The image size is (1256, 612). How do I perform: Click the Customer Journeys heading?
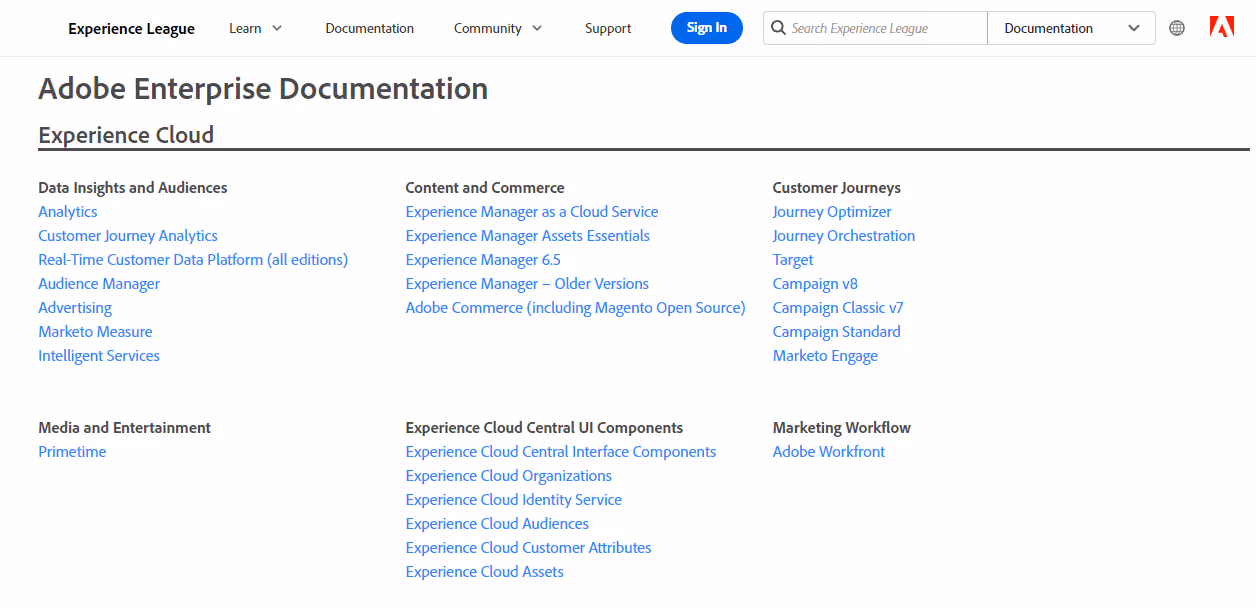point(837,188)
